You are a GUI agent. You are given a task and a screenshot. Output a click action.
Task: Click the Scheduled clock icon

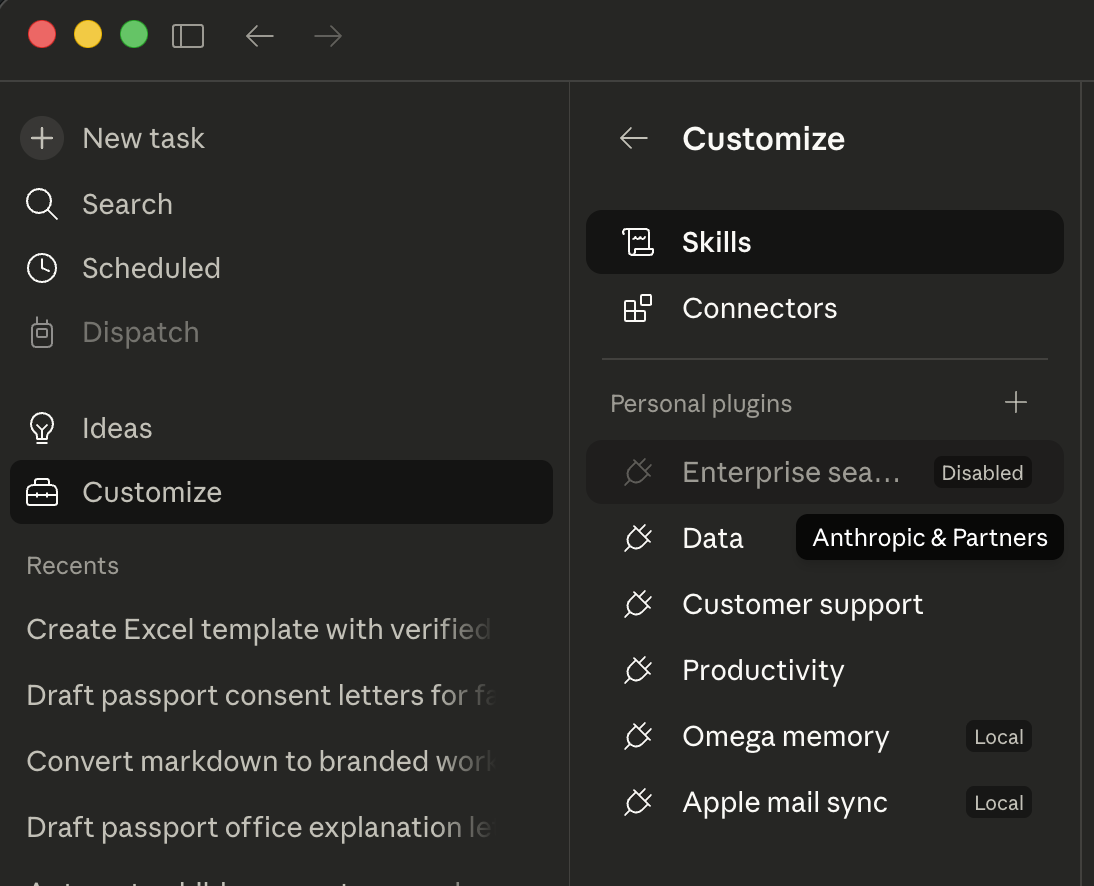(42, 269)
